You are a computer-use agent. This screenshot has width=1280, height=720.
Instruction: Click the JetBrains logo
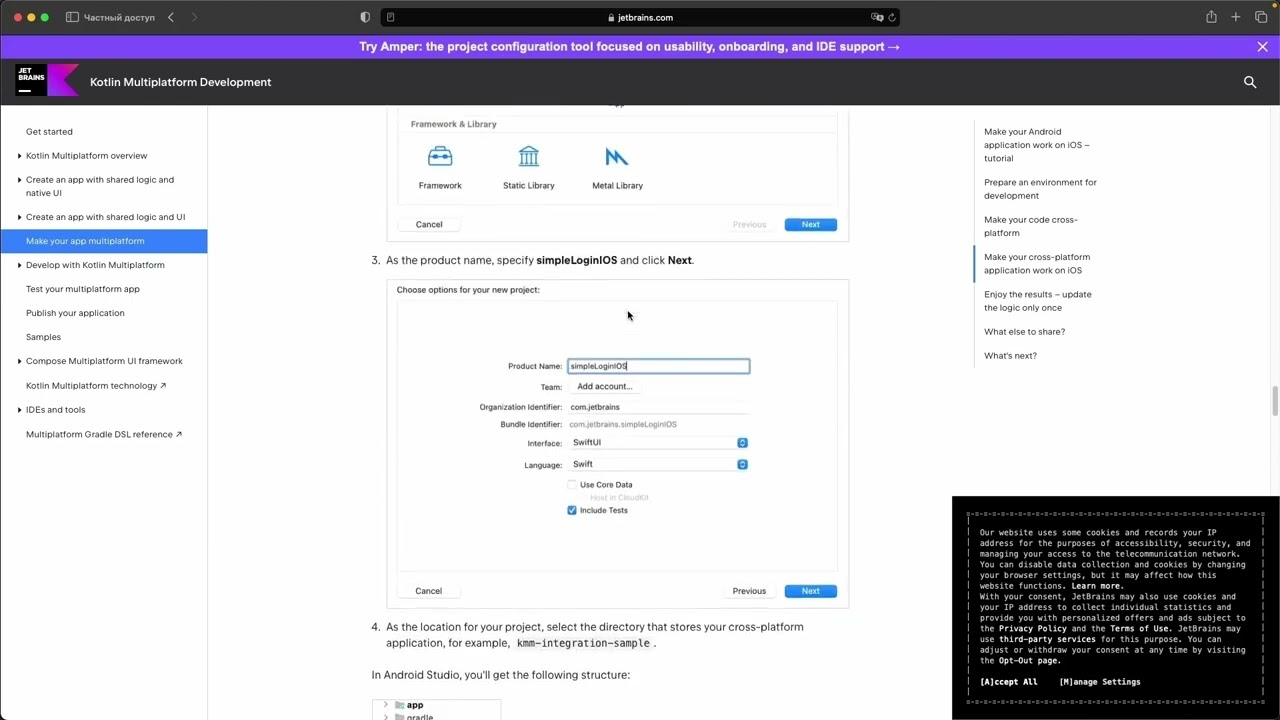pos(47,80)
